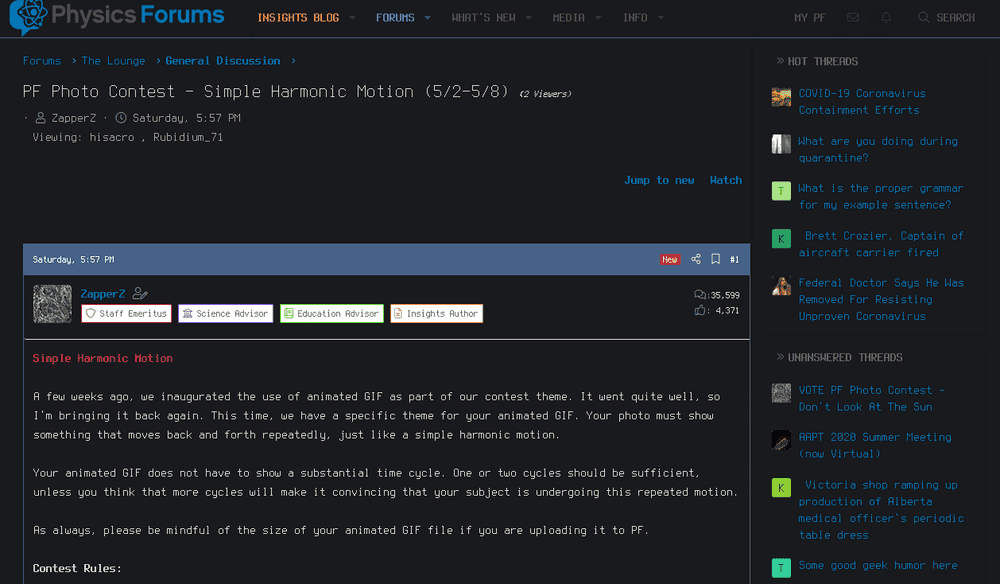Click post timestamp Saturday, 5:57 PM in header
Viewport: 1000px width, 584px height.
pos(73,259)
